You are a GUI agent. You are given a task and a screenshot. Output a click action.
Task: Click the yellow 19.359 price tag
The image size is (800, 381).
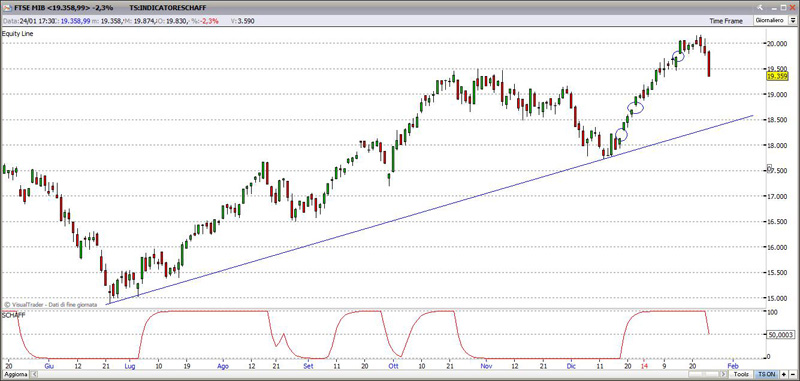[x=778, y=76]
